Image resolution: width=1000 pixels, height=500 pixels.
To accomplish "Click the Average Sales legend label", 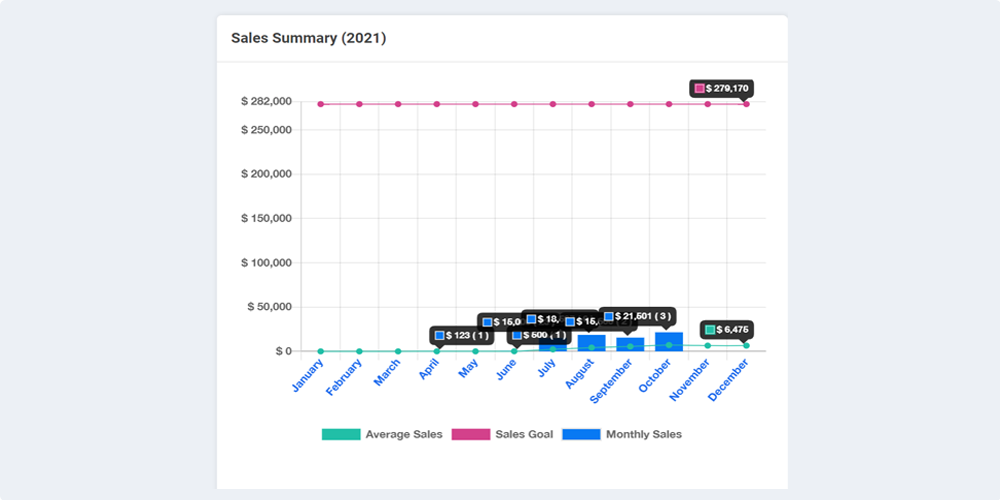I will [x=404, y=434].
